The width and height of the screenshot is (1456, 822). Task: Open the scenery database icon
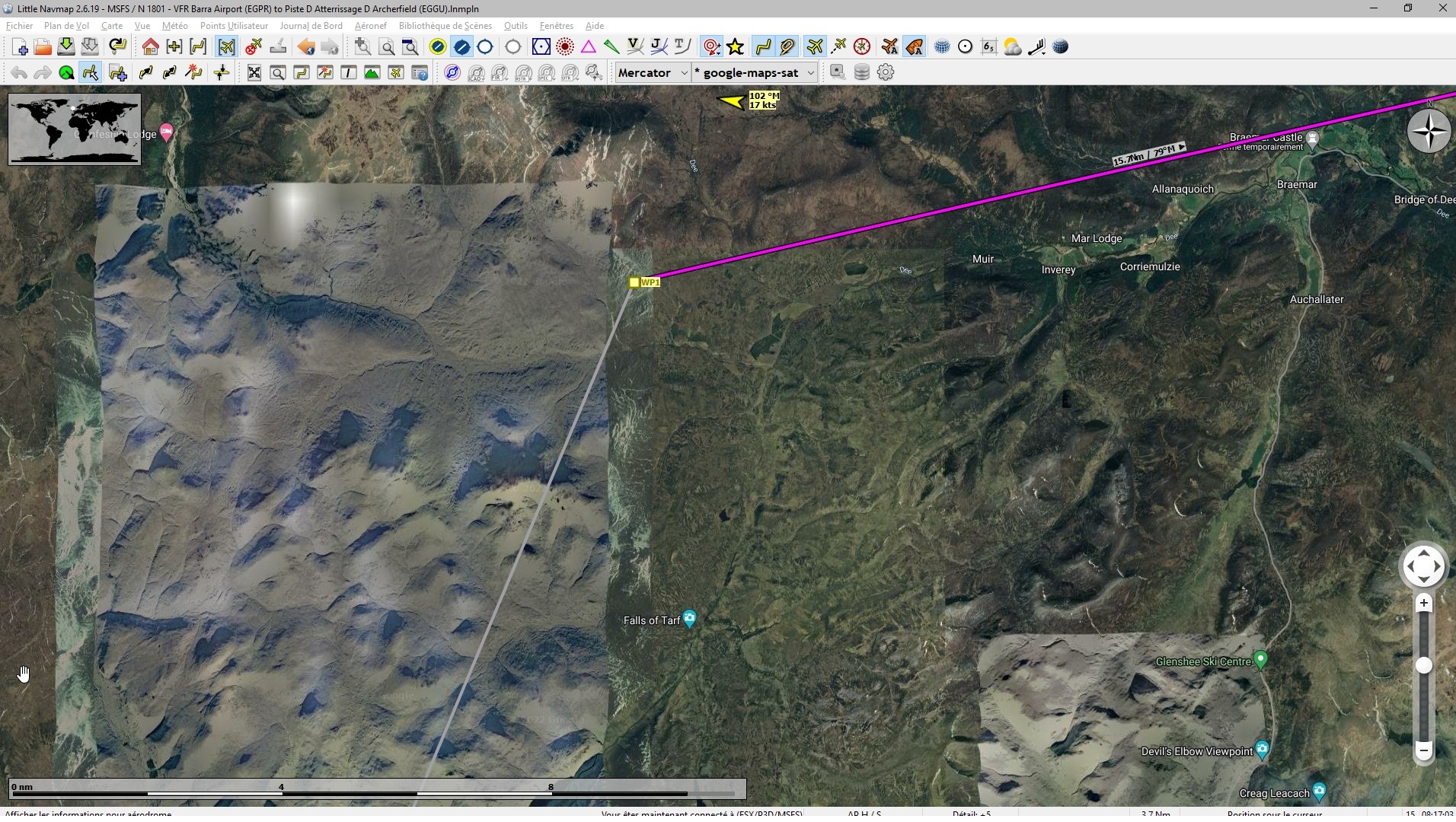862,72
